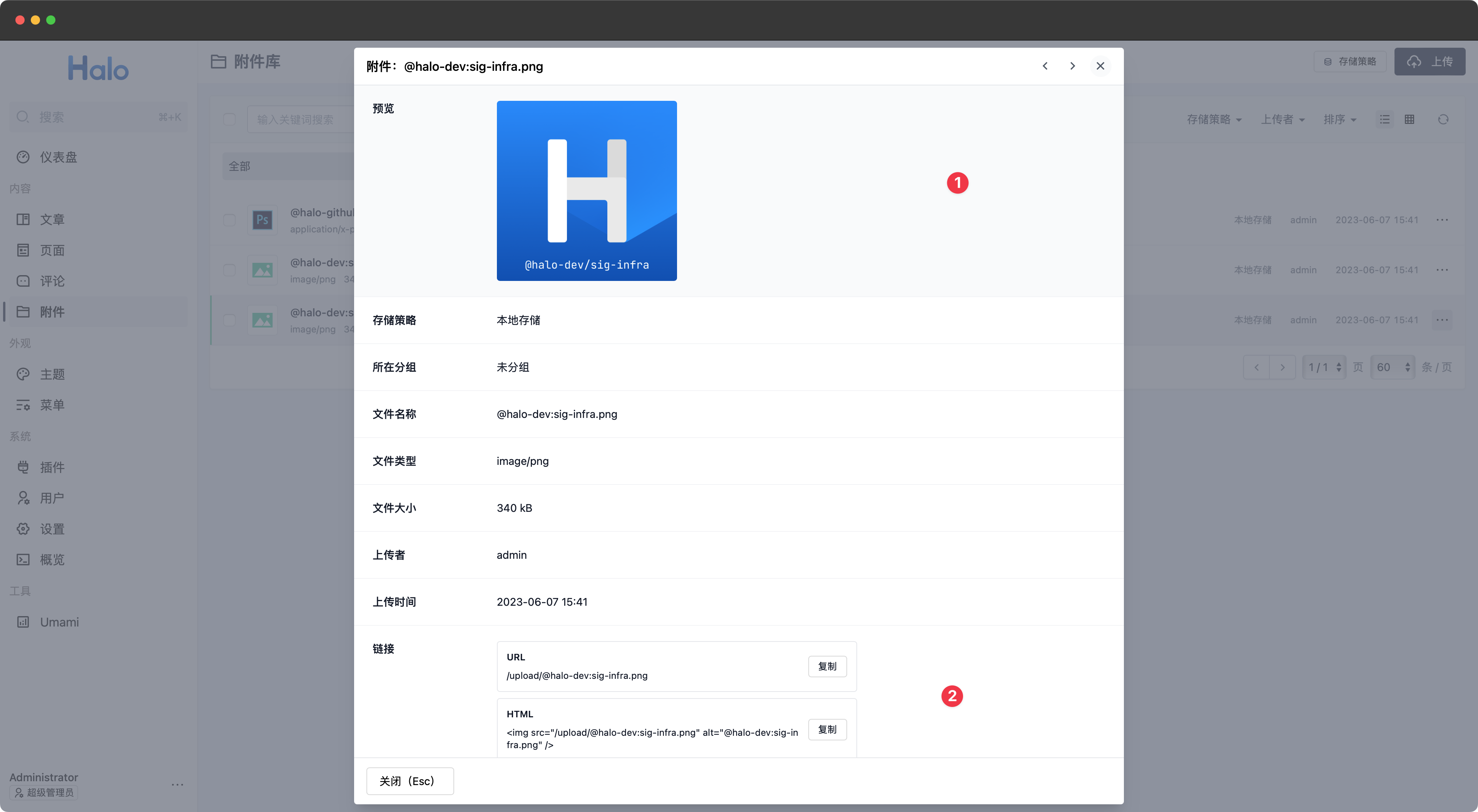The image size is (1478, 812).
Task: Click the 文章 book icon in sidebar
Action: [x=23, y=219]
